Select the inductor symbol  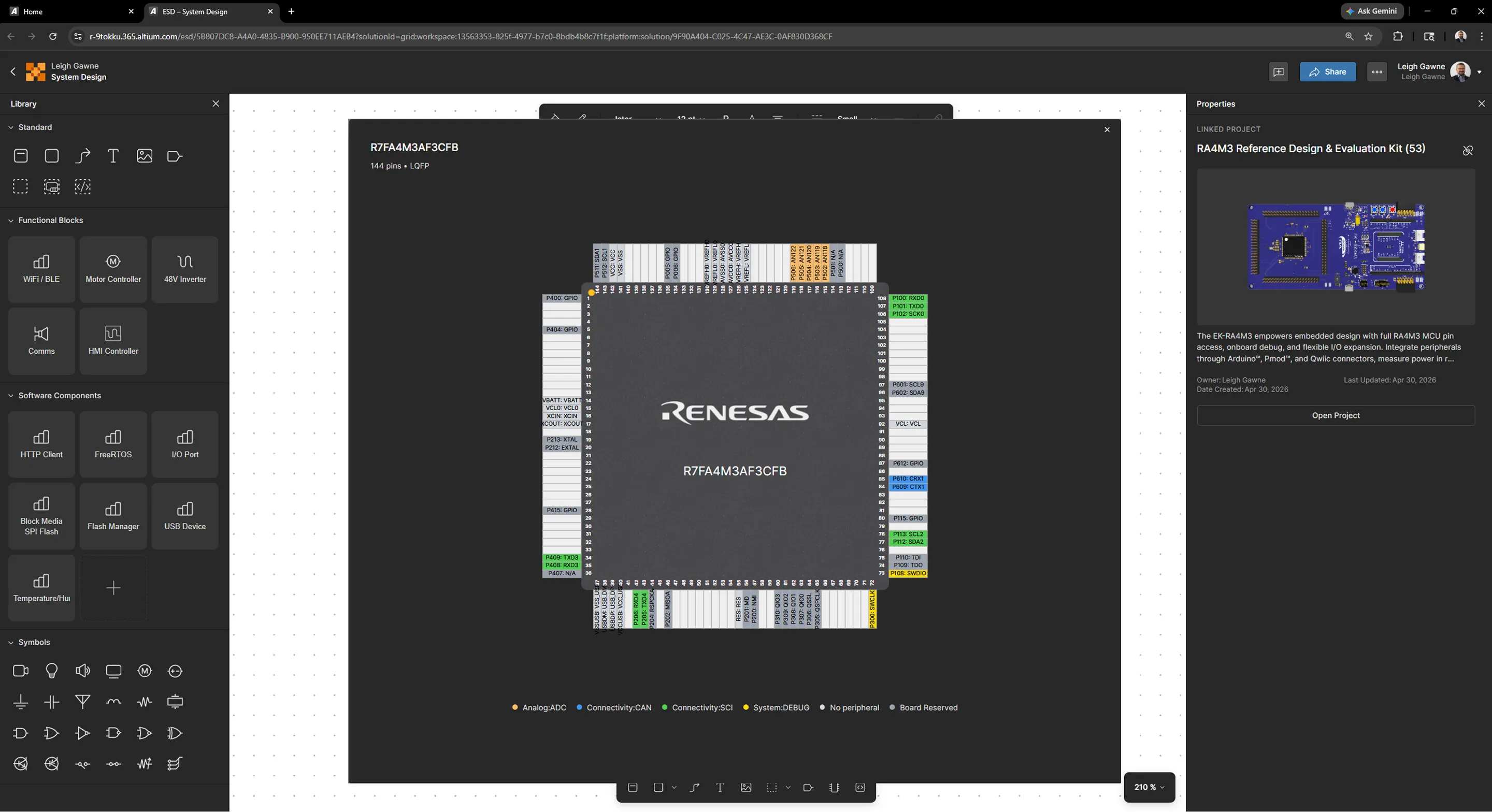click(x=113, y=702)
